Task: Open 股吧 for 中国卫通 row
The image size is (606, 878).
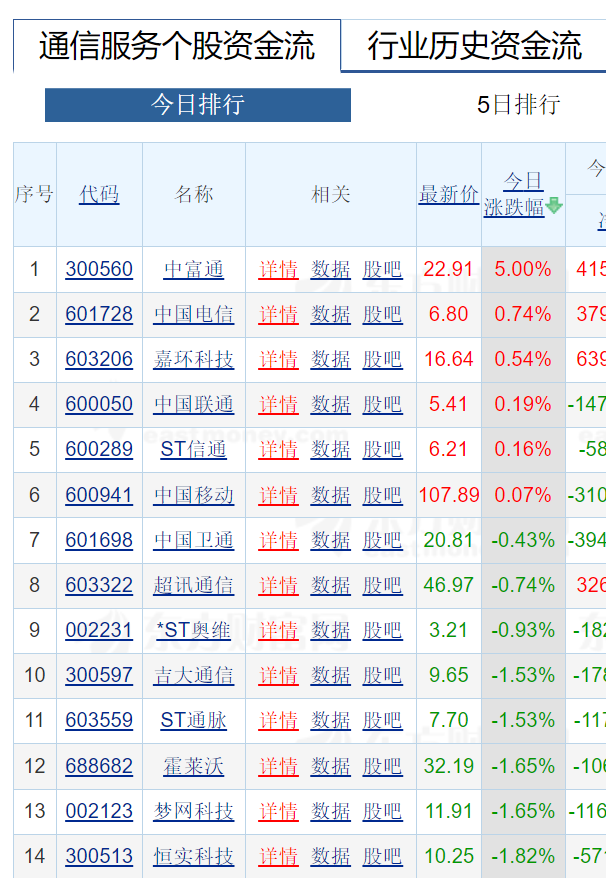Action: 382,540
